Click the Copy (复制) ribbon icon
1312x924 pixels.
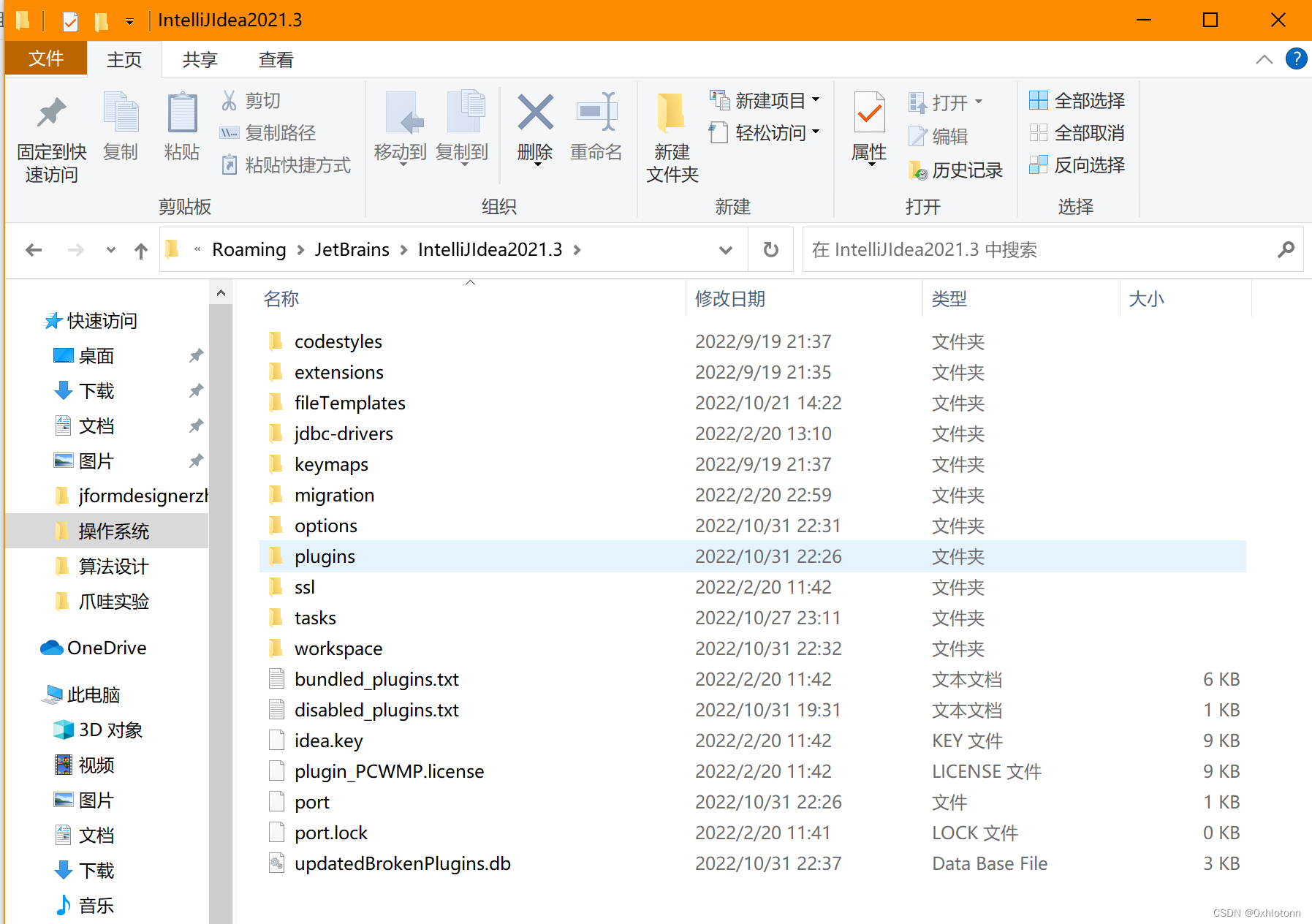tap(121, 113)
